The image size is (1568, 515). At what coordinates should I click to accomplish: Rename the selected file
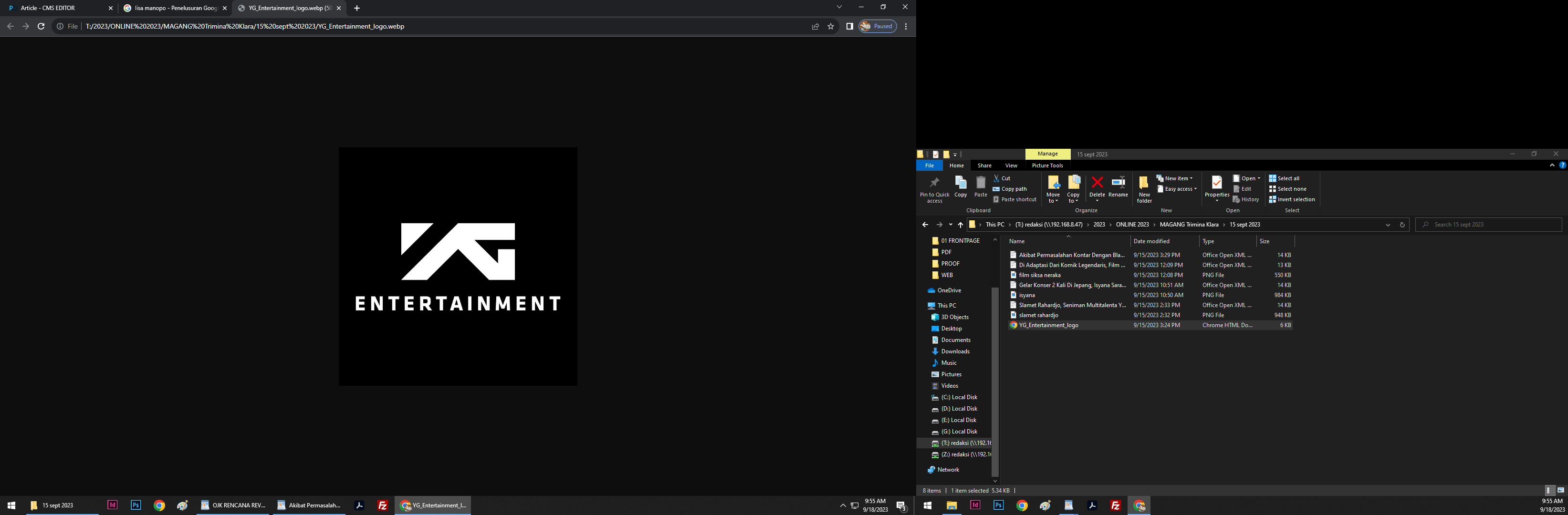tap(1118, 187)
